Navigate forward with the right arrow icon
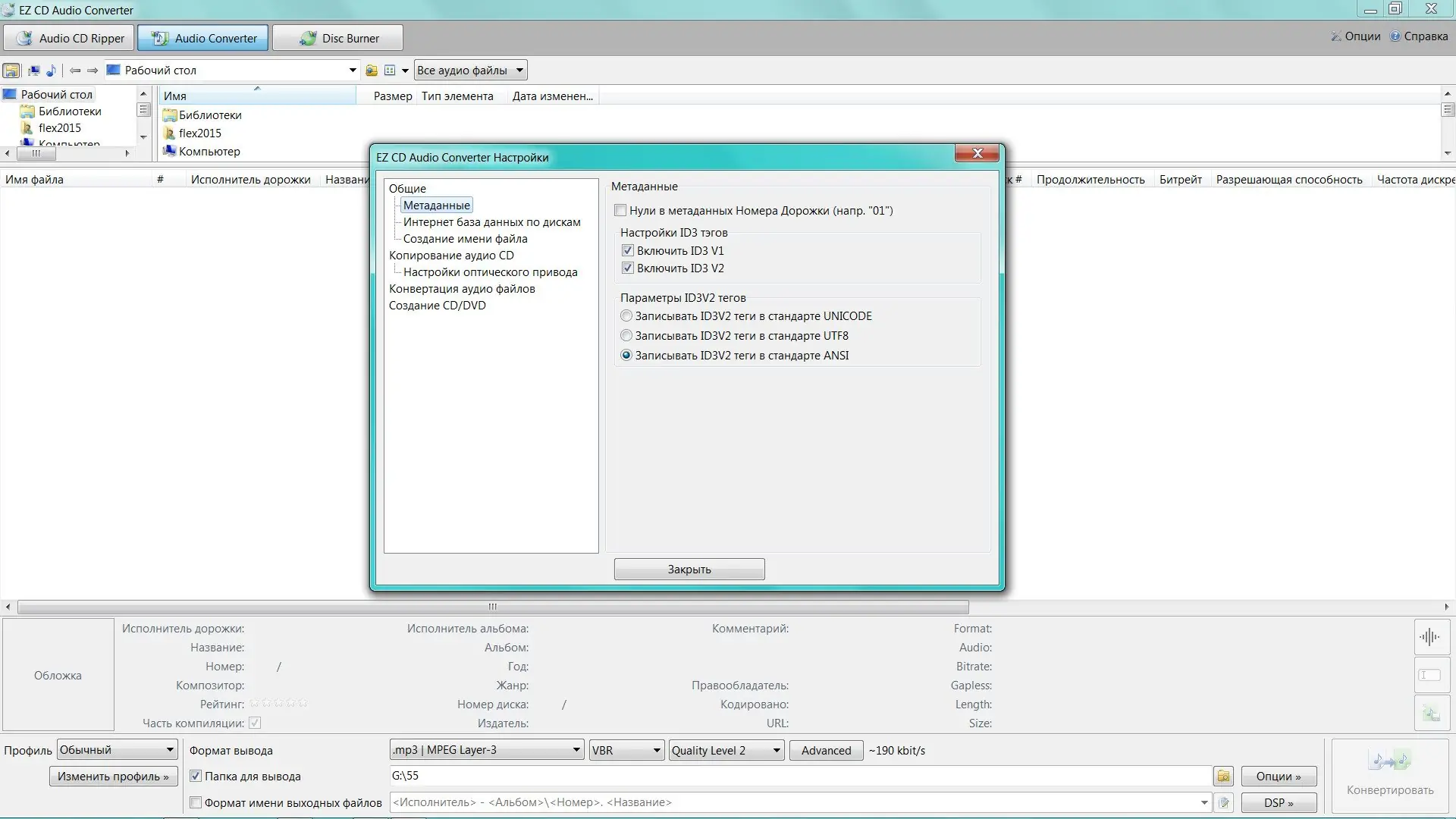Image resolution: width=1456 pixels, height=819 pixels. coord(93,71)
